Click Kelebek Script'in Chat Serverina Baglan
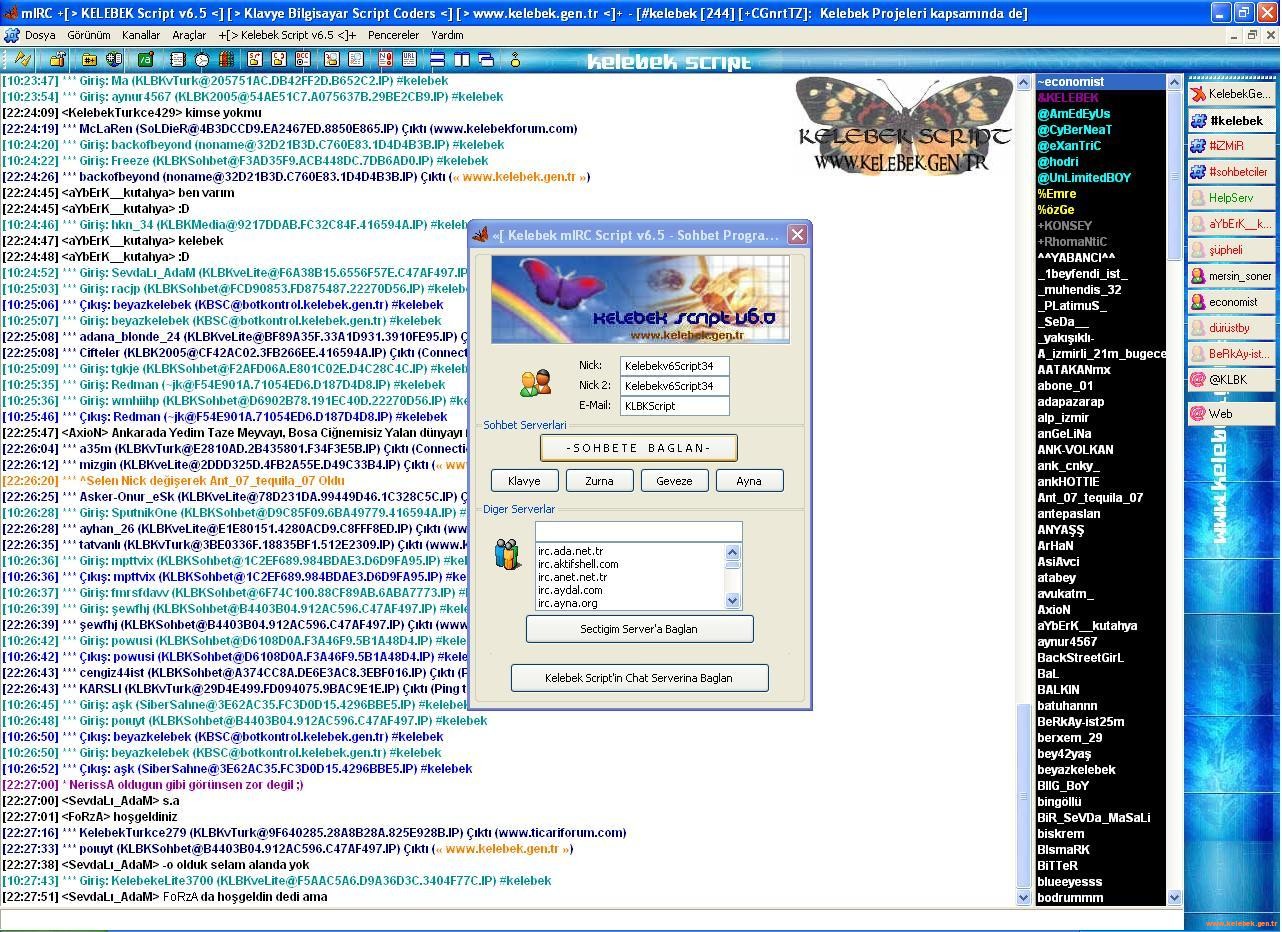The image size is (1282, 932). pyautogui.click(x=640, y=678)
